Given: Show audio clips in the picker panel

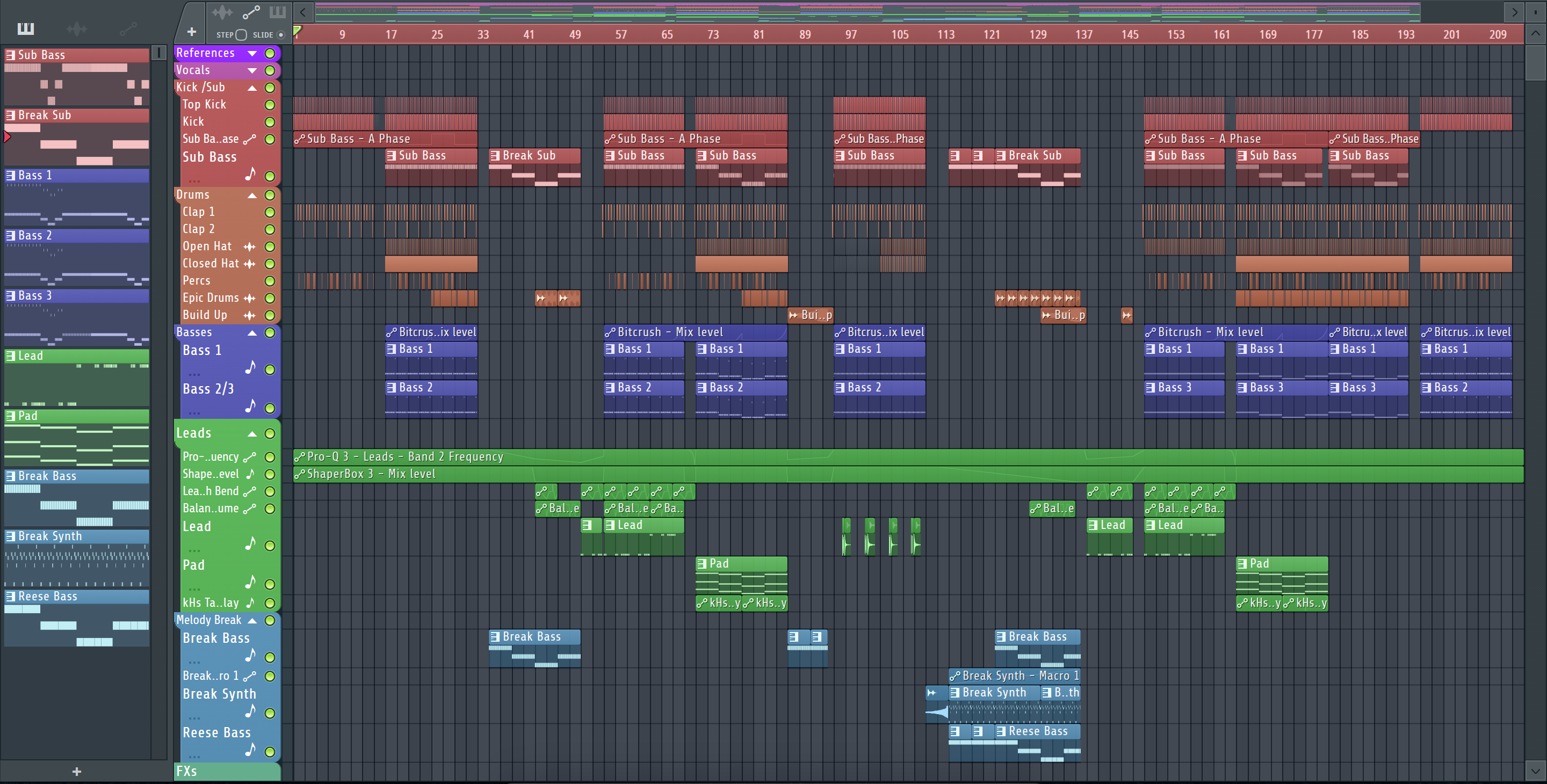Looking at the screenshot, I should [x=77, y=28].
